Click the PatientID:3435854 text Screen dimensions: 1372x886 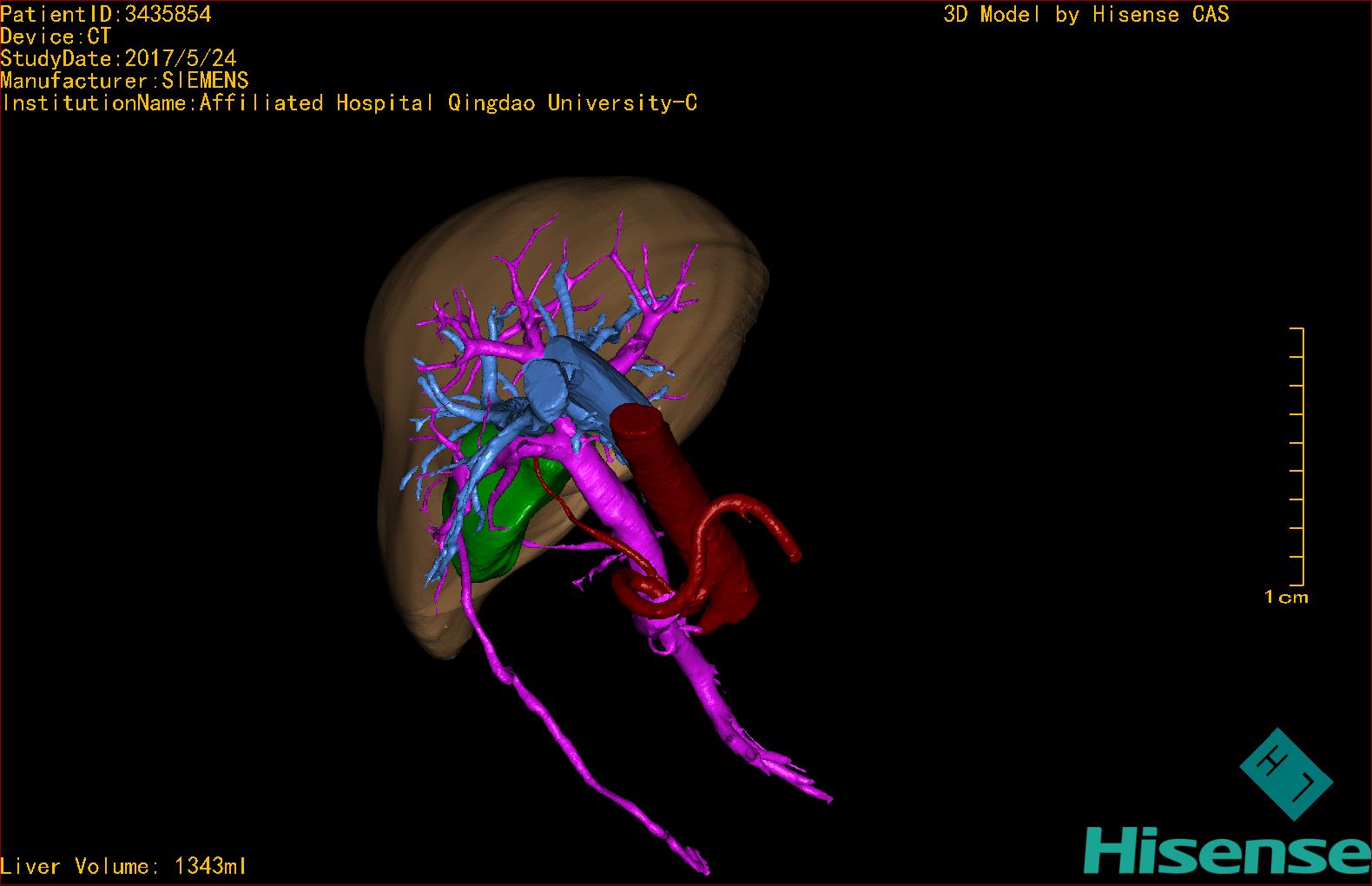(106, 14)
